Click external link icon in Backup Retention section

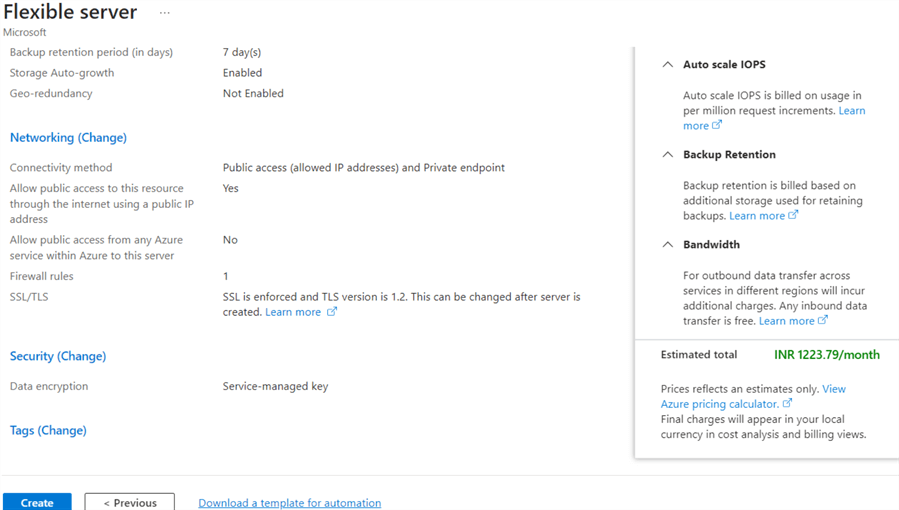(793, 215)
